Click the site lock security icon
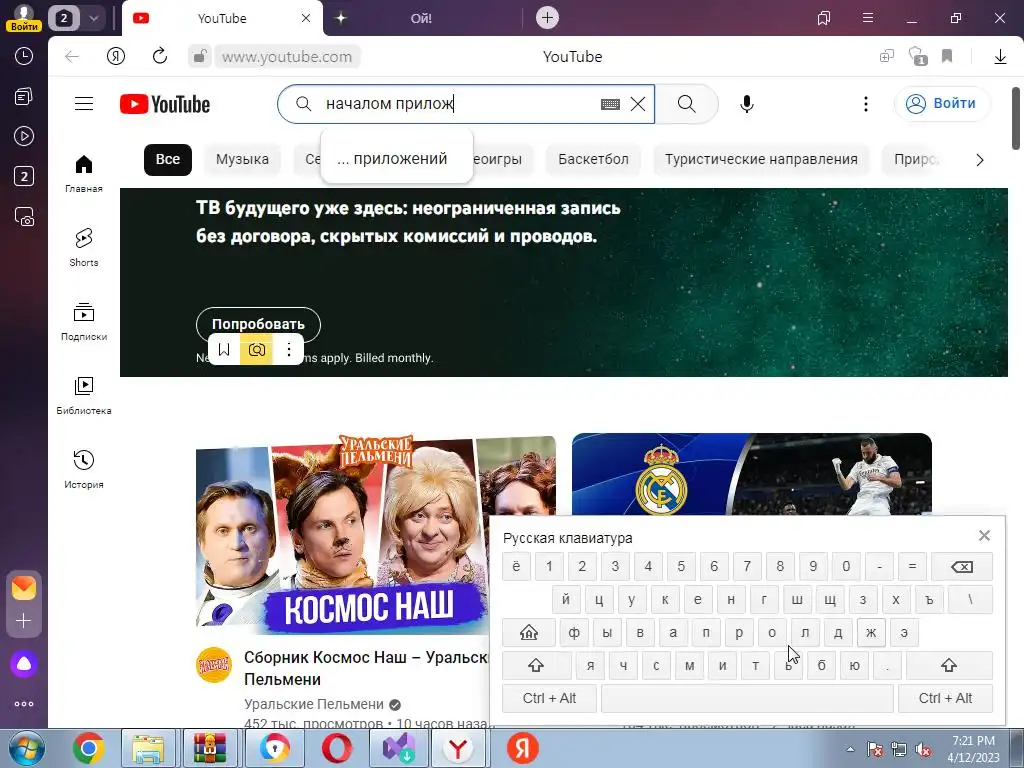The height and width of the screenshot is (768, 1024). (x=200, y=56)
